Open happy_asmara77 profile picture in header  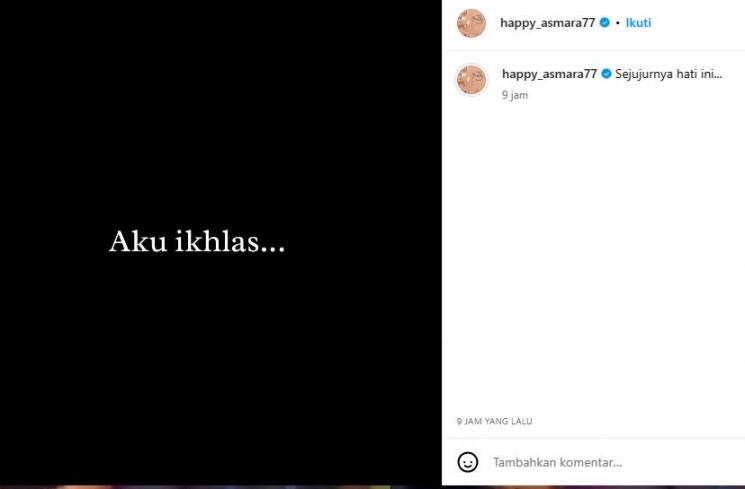[471, 23]
